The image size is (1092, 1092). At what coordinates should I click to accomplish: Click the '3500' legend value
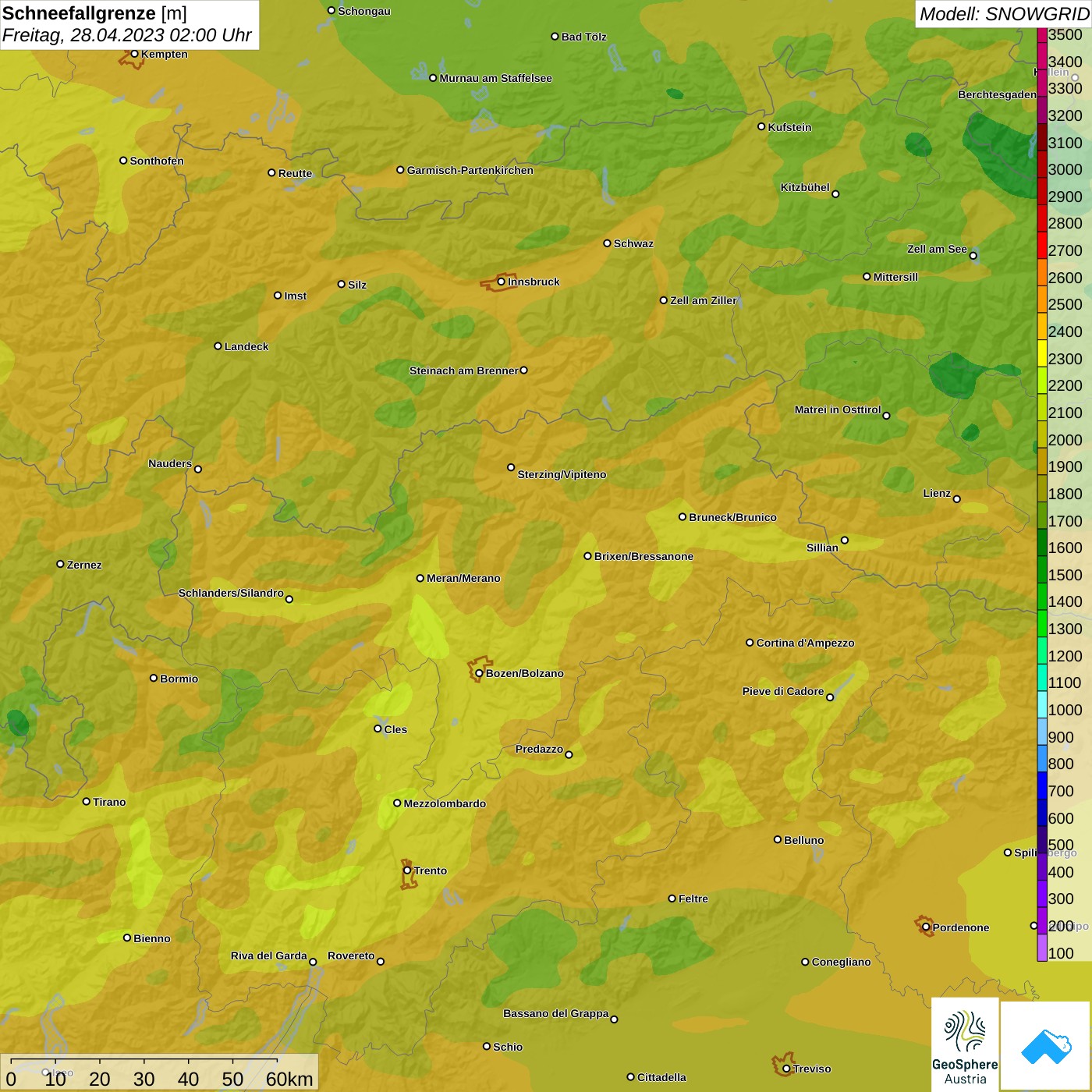(1065, 34)
